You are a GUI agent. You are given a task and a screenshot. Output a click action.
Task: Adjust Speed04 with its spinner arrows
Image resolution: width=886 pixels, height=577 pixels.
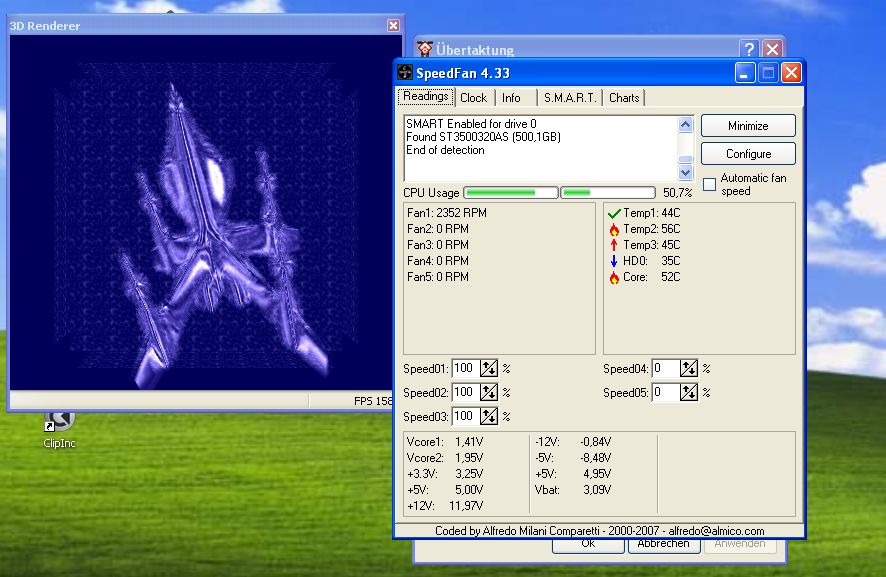(689, 368)
